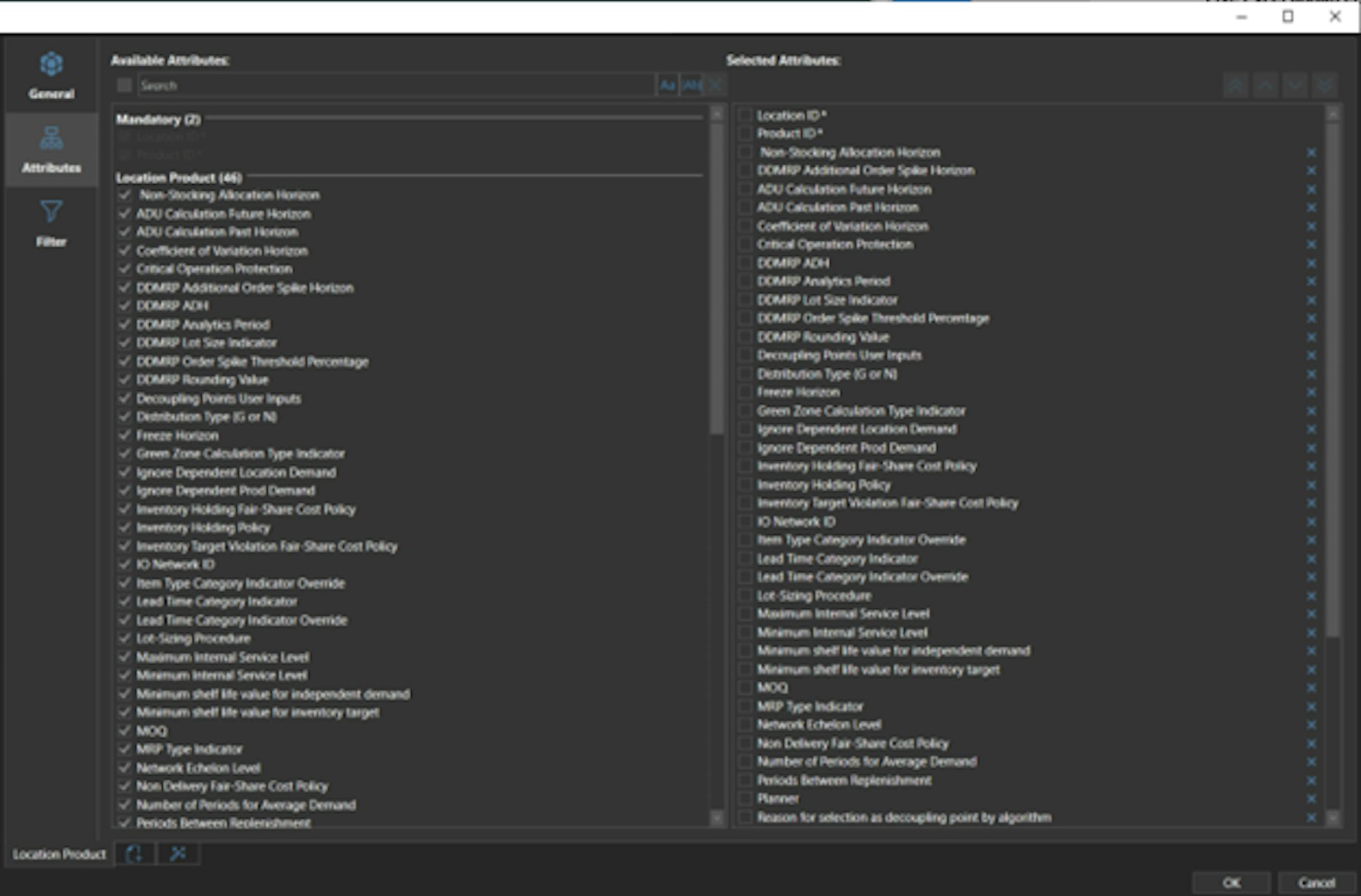The height and width of the screenshot is (896, 1361).
Task: Click the move-to-top double chevron arrow
Action: click(1235, 85)
